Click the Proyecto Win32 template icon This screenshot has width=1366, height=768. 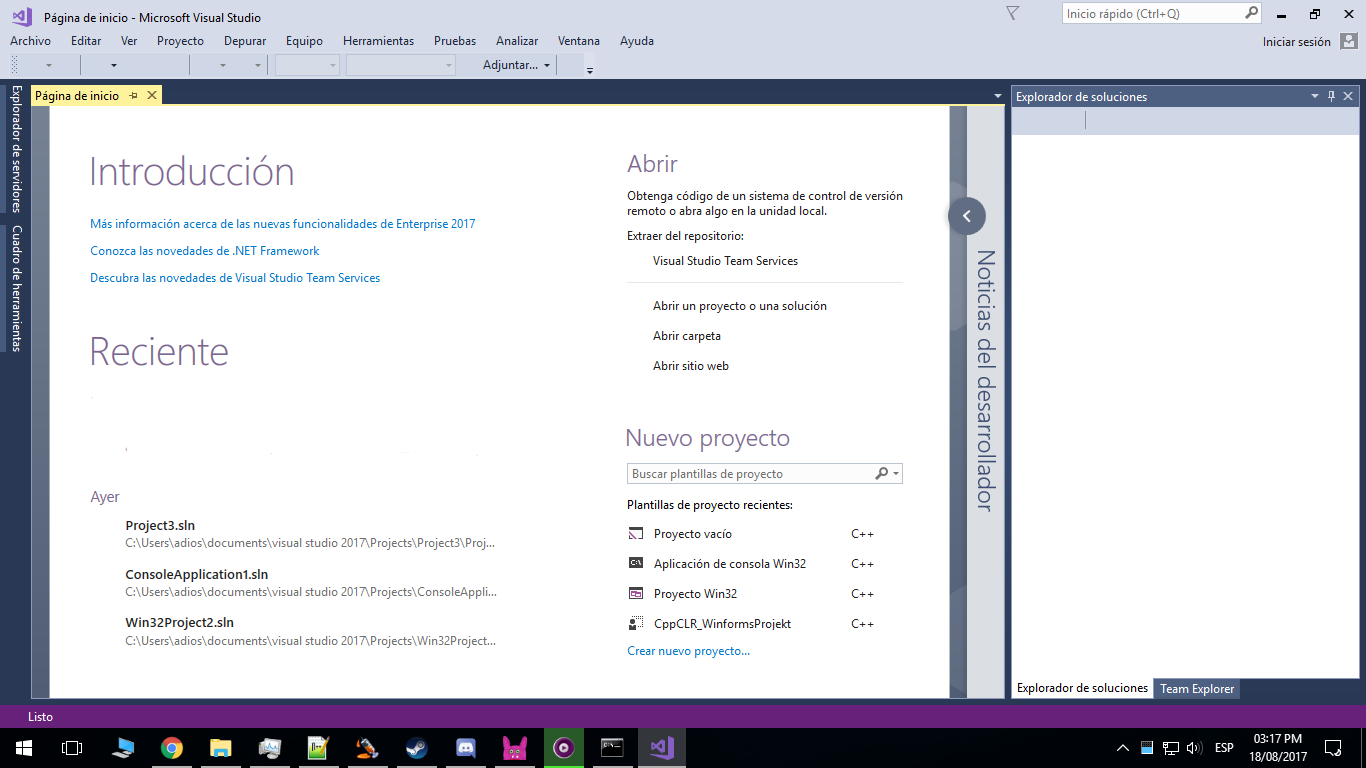pos(636,594)
